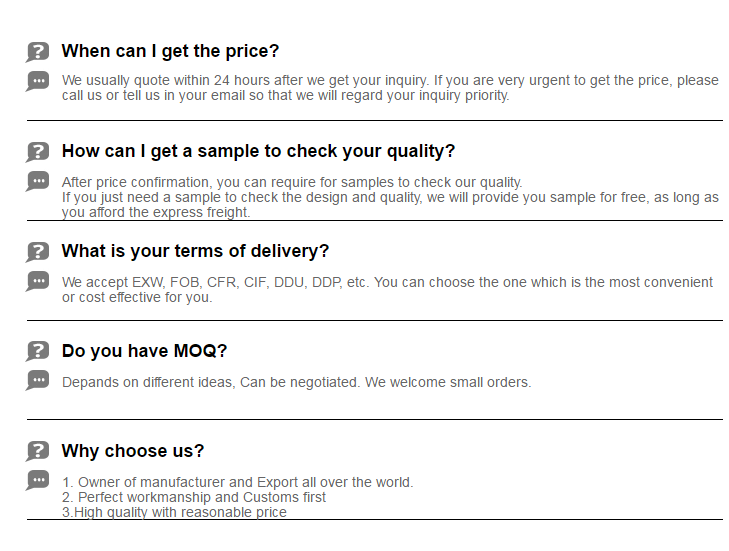
Task: Select the heading 'How can I get a sample to check your quality?'
Action: (x=258, y=151)
